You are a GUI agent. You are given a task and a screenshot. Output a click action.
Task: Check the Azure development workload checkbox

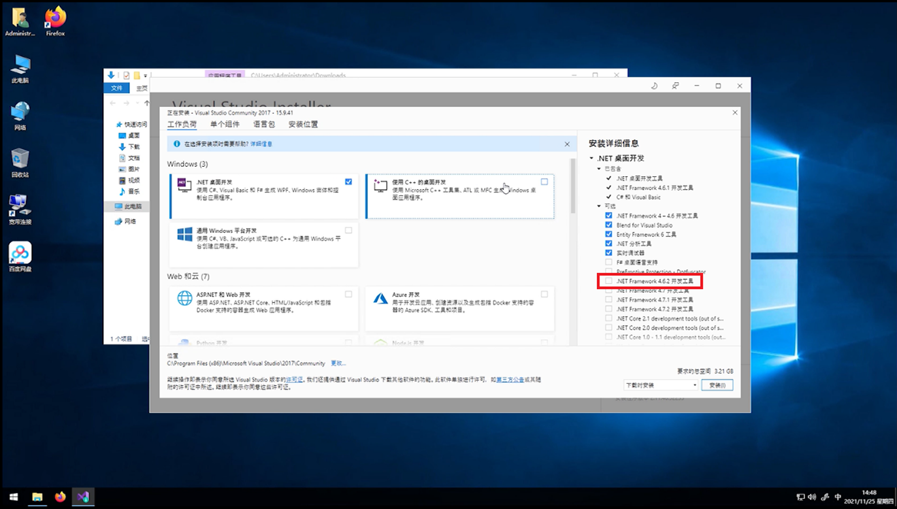(544, 294)
